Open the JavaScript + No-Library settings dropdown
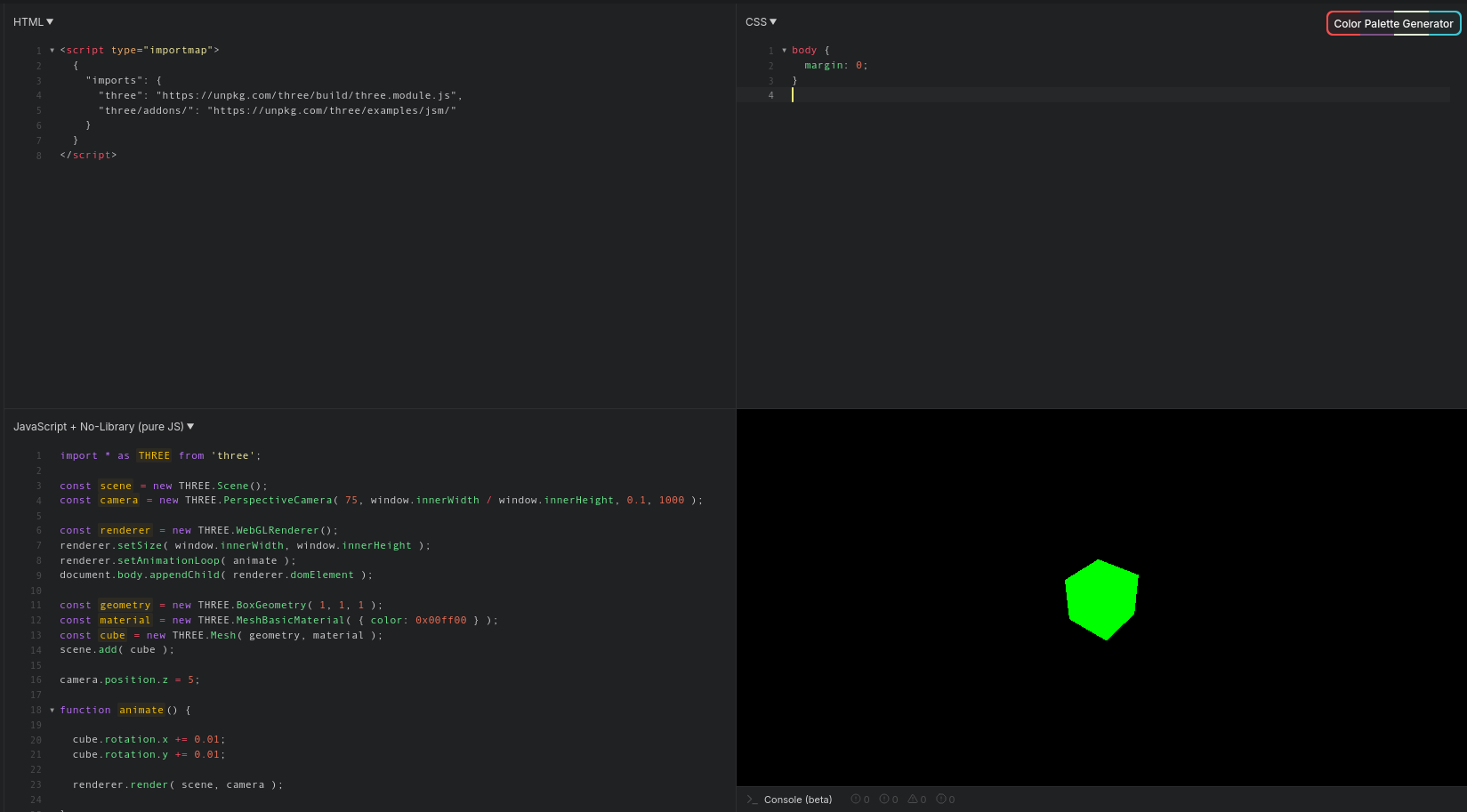This screenshot has width=1467, height=812. [103, 427]
